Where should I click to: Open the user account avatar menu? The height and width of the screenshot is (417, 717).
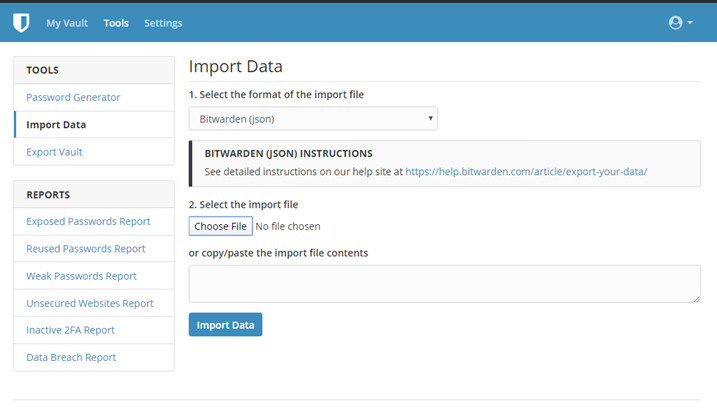680,22
